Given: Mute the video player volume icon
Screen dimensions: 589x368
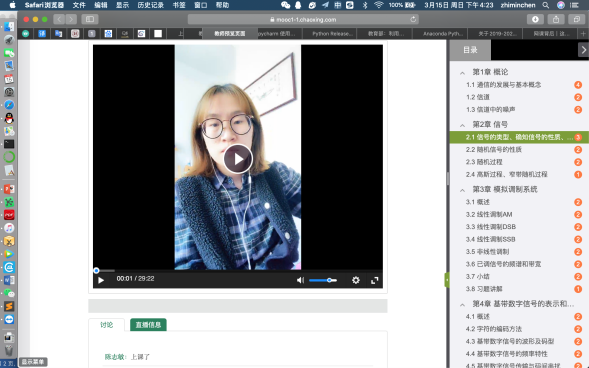Looking at the screenshot, I should (x=300, y=280).
